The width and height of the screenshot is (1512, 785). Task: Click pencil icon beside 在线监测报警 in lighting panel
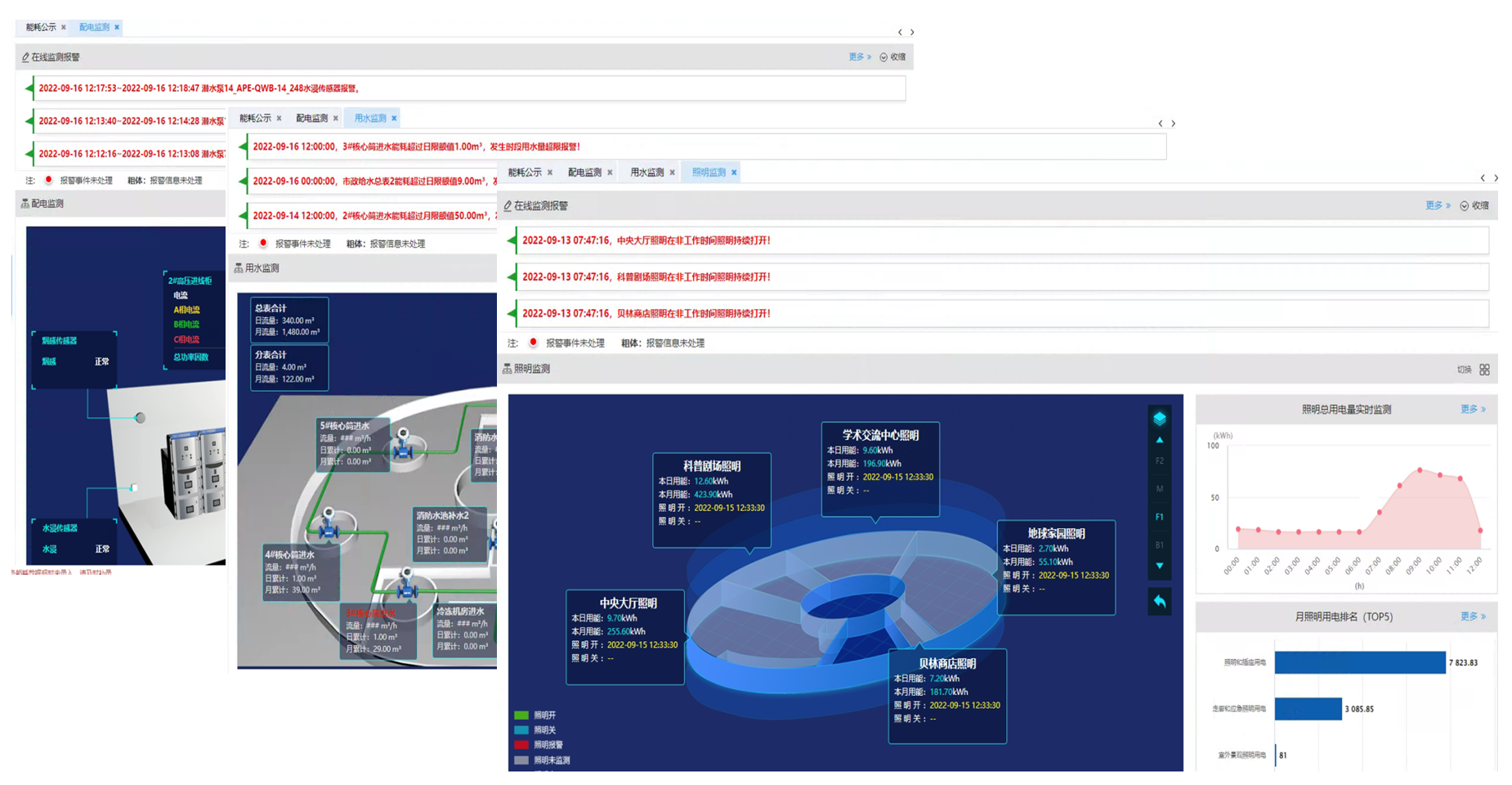click(x=508, y=206)
